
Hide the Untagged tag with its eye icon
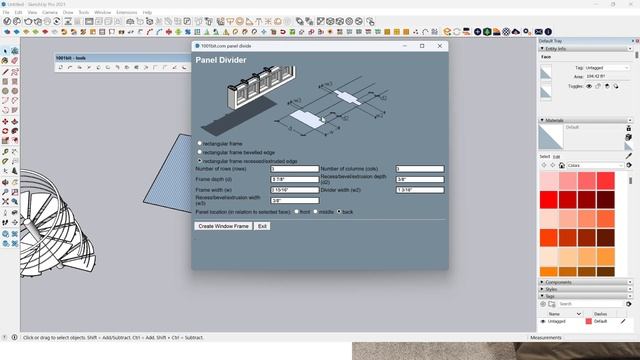(543, 322)
